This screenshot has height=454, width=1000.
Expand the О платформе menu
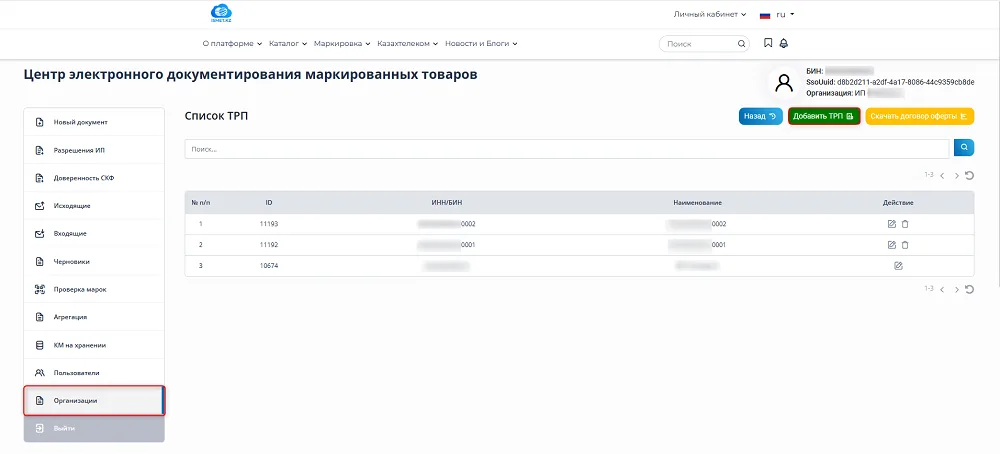point(232,44)
